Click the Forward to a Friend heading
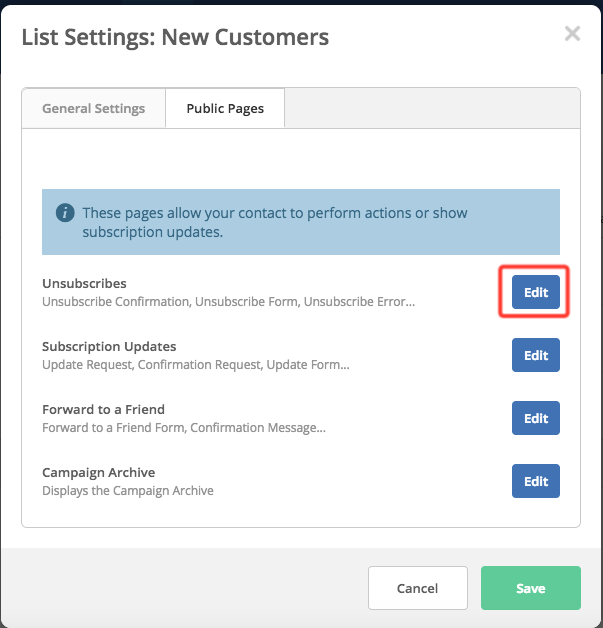603x628 pixels. tap(103, 409)
